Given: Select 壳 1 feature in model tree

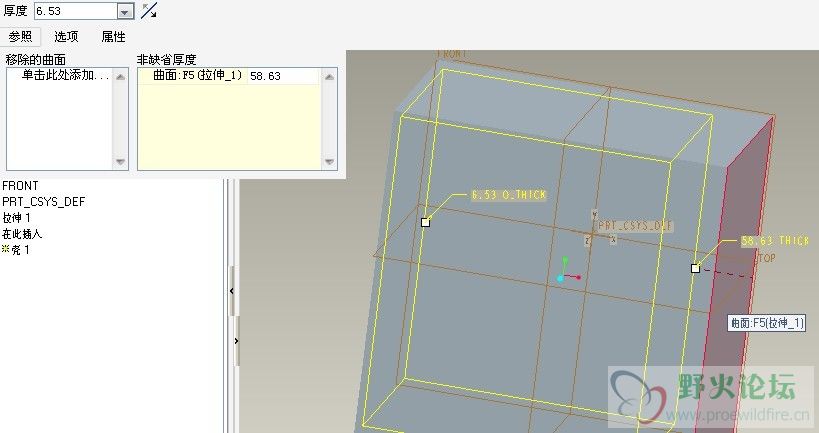Looking at the screenshot, I should click(16, 250).
